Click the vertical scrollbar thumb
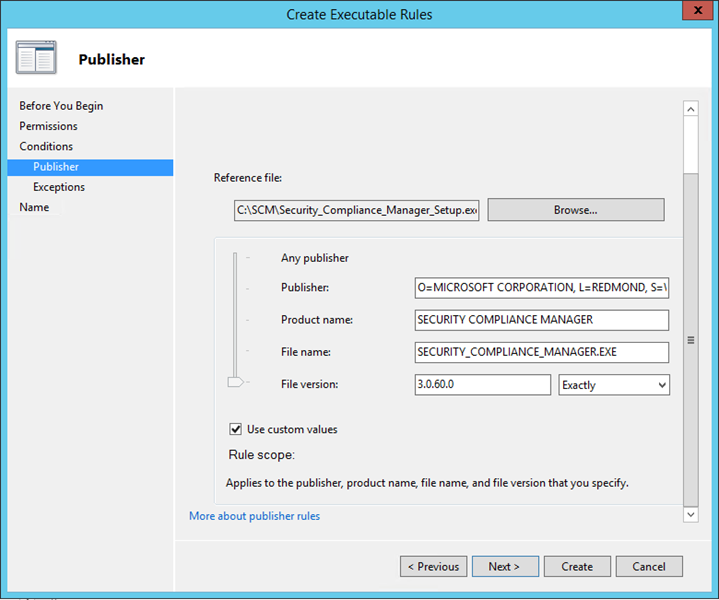The height and width of the screenshot is (600, 719). (x=691, y=340)
